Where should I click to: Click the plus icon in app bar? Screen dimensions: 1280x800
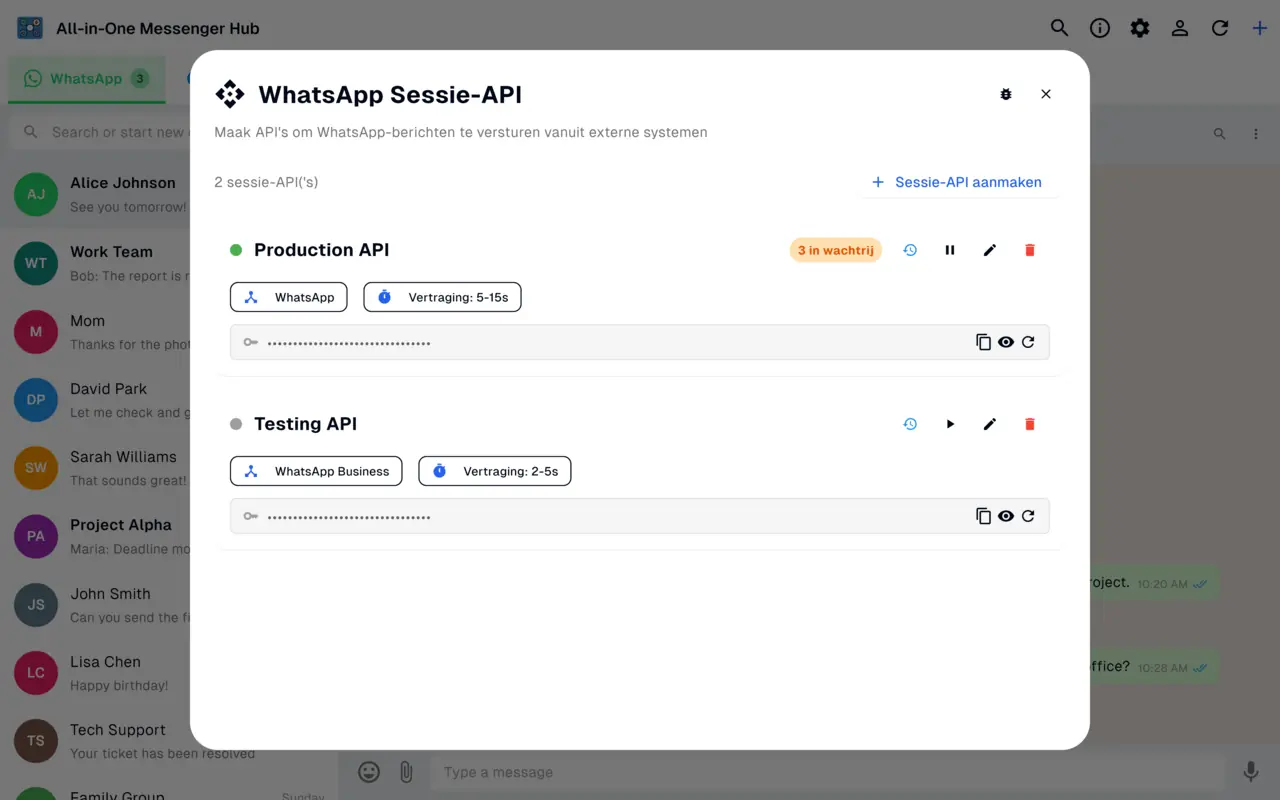coord(1260,28)
